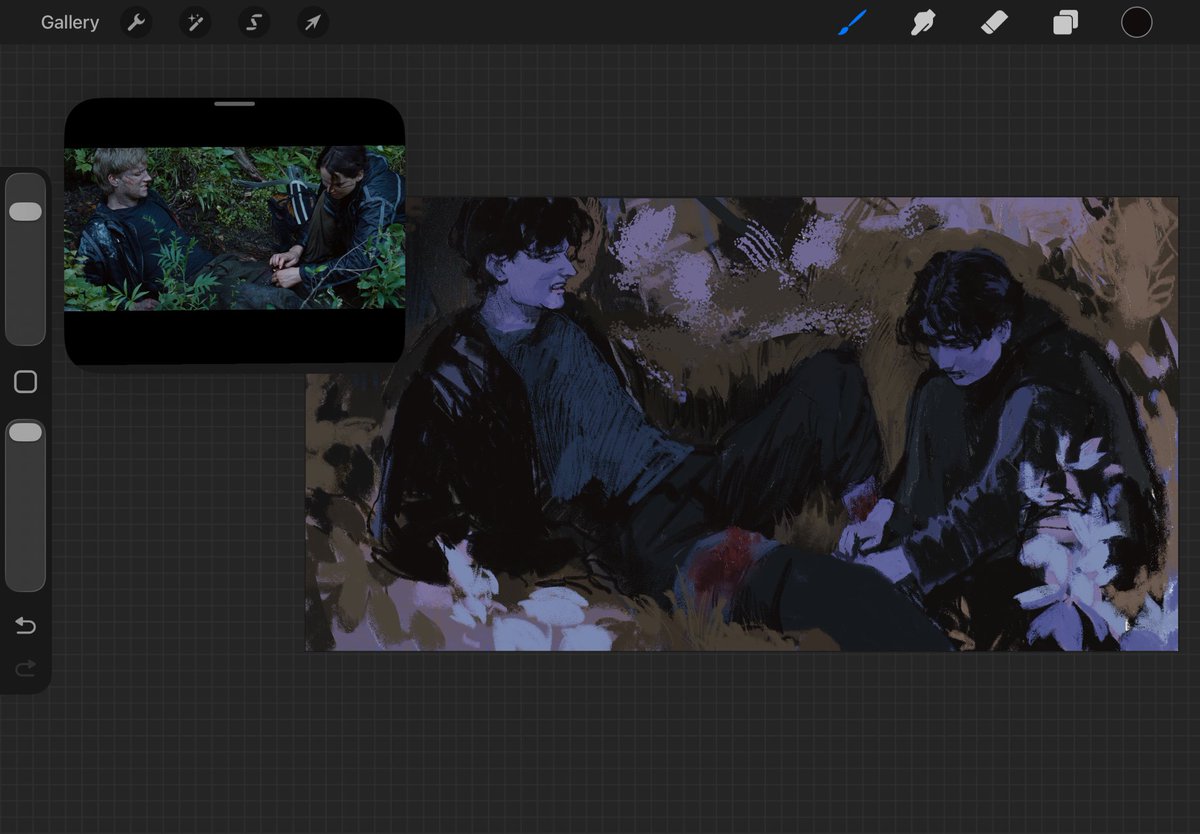Click the brush size slider
Screen dimensions: 1200x834
[x=25, y=259]
